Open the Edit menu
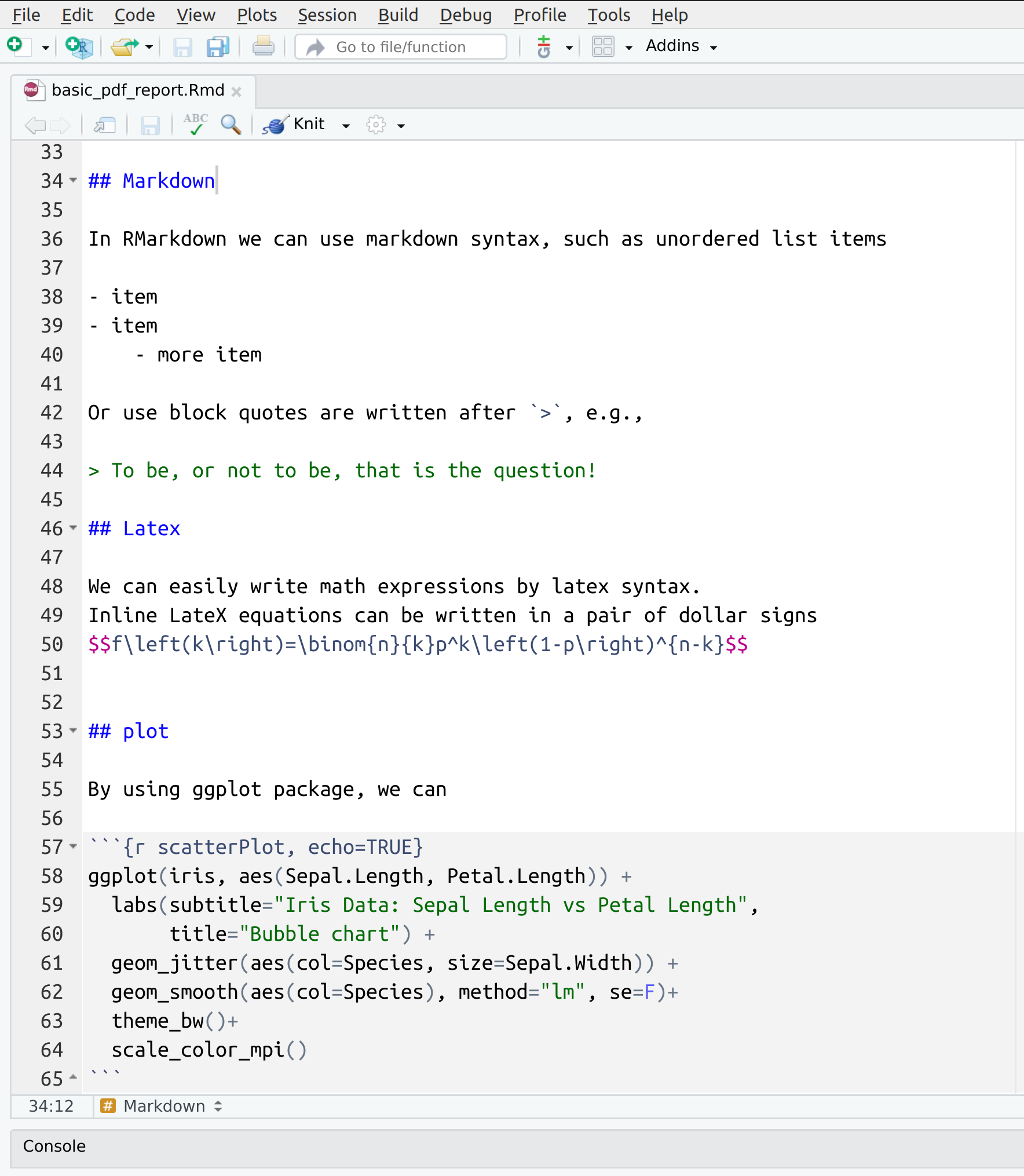Viewport: 1024px width, 1176px height. coord(77,15)
